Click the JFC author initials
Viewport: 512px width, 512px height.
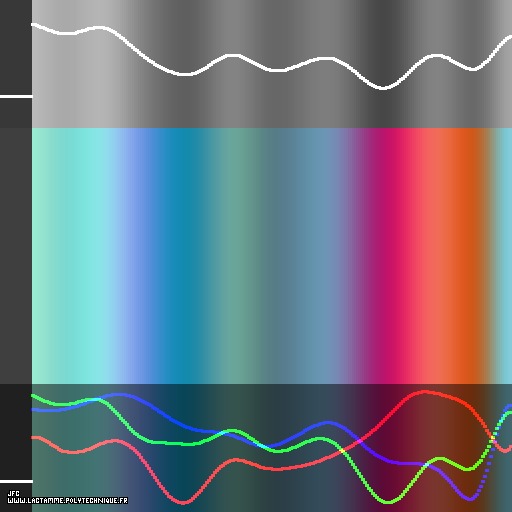pyautogui.click(x=14, y=493)
